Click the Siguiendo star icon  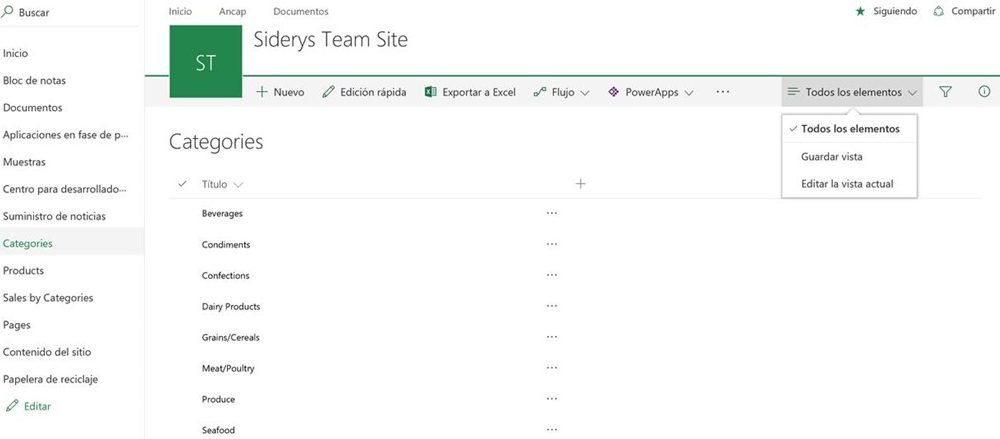[860, 11]
